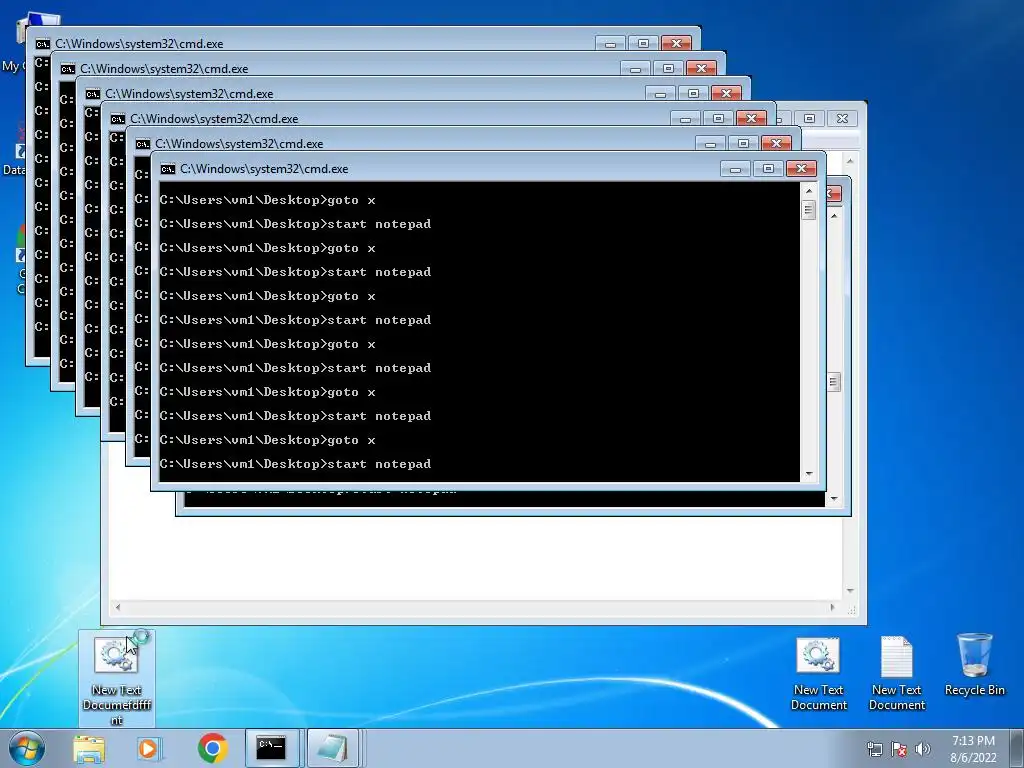This screenshot has width=1024, height=768.
Task: Close the third-from-back cmd.exe window
Action: [726, 93]
